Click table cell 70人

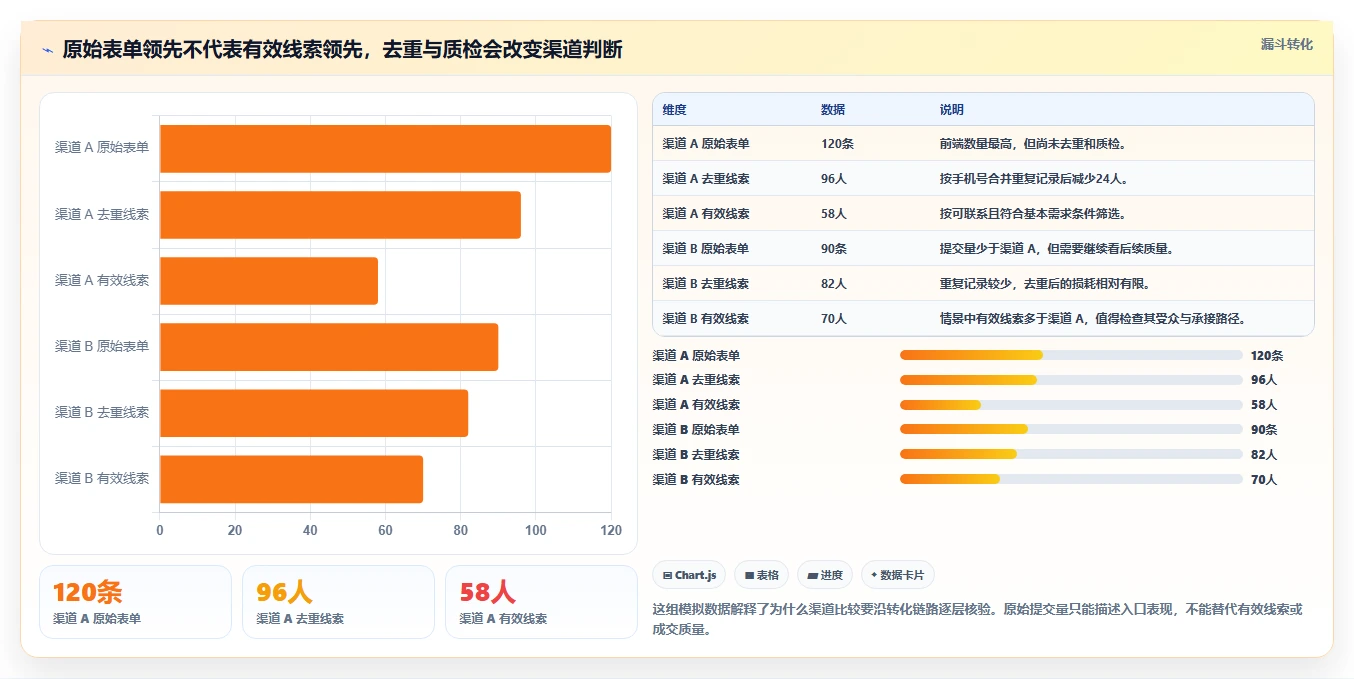coord(834,319)
